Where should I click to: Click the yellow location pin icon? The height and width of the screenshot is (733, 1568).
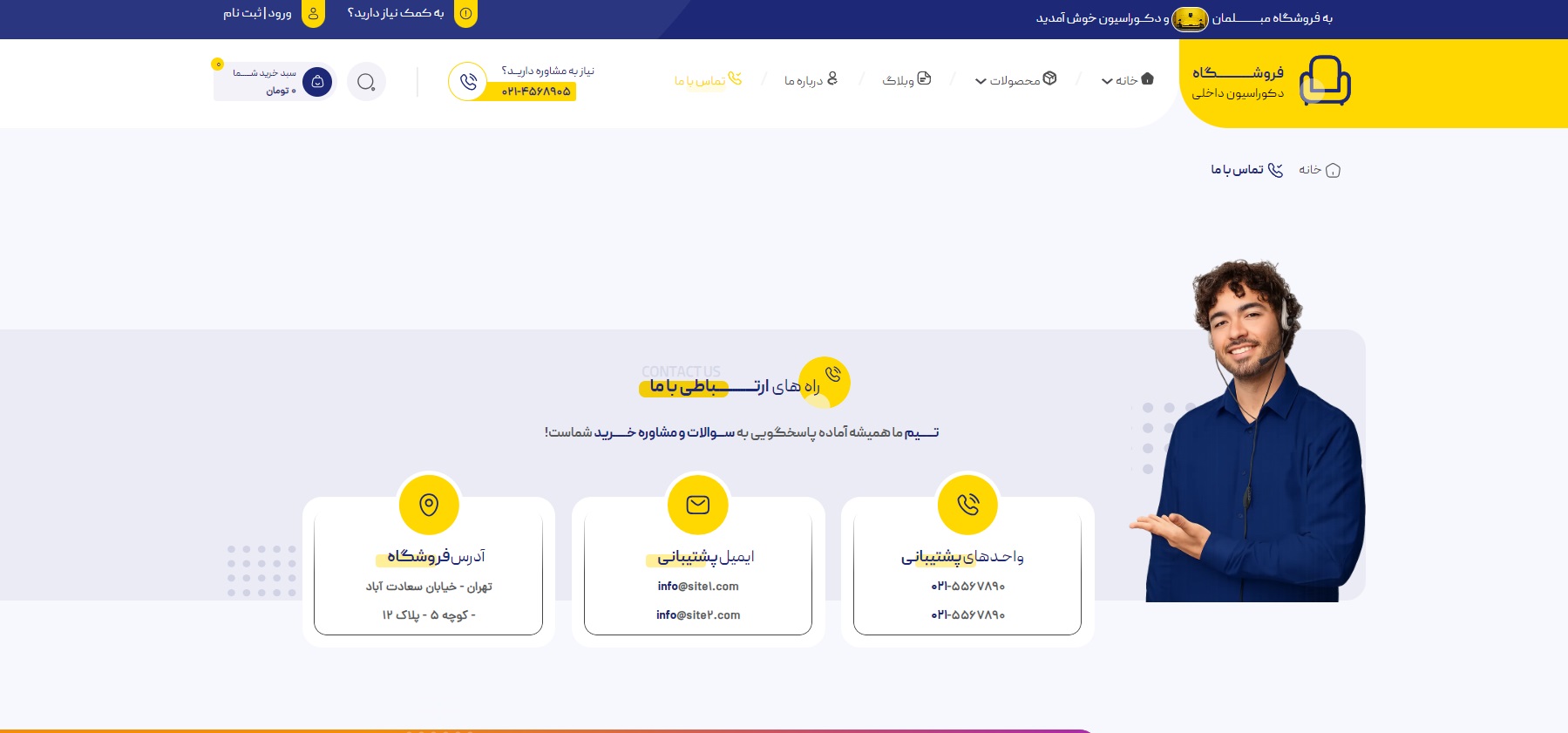tap(429, 505)
